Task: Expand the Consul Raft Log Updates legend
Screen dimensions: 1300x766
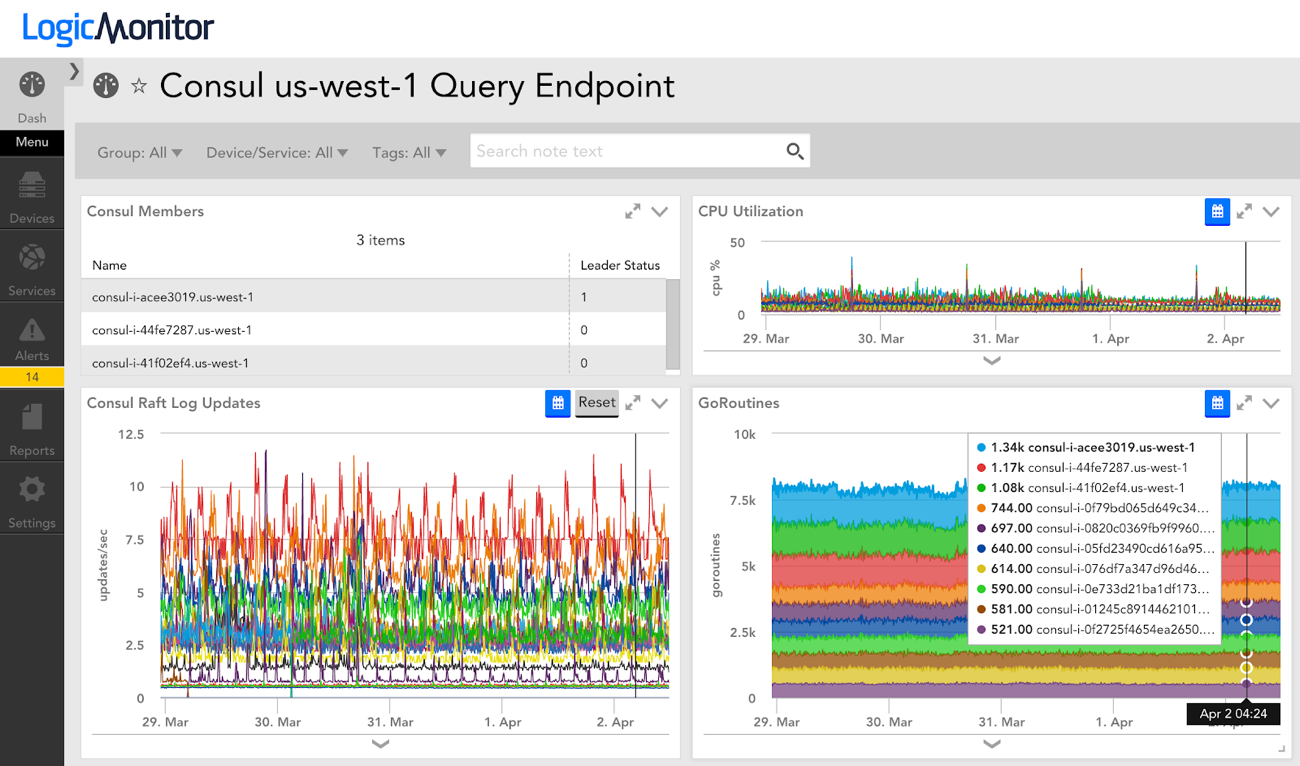Action: 380,744
